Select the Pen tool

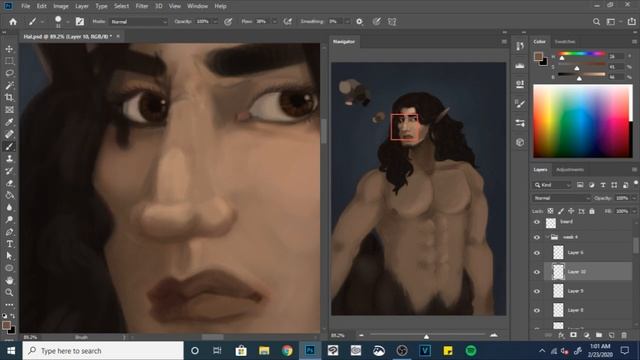[x=9, y=232]
